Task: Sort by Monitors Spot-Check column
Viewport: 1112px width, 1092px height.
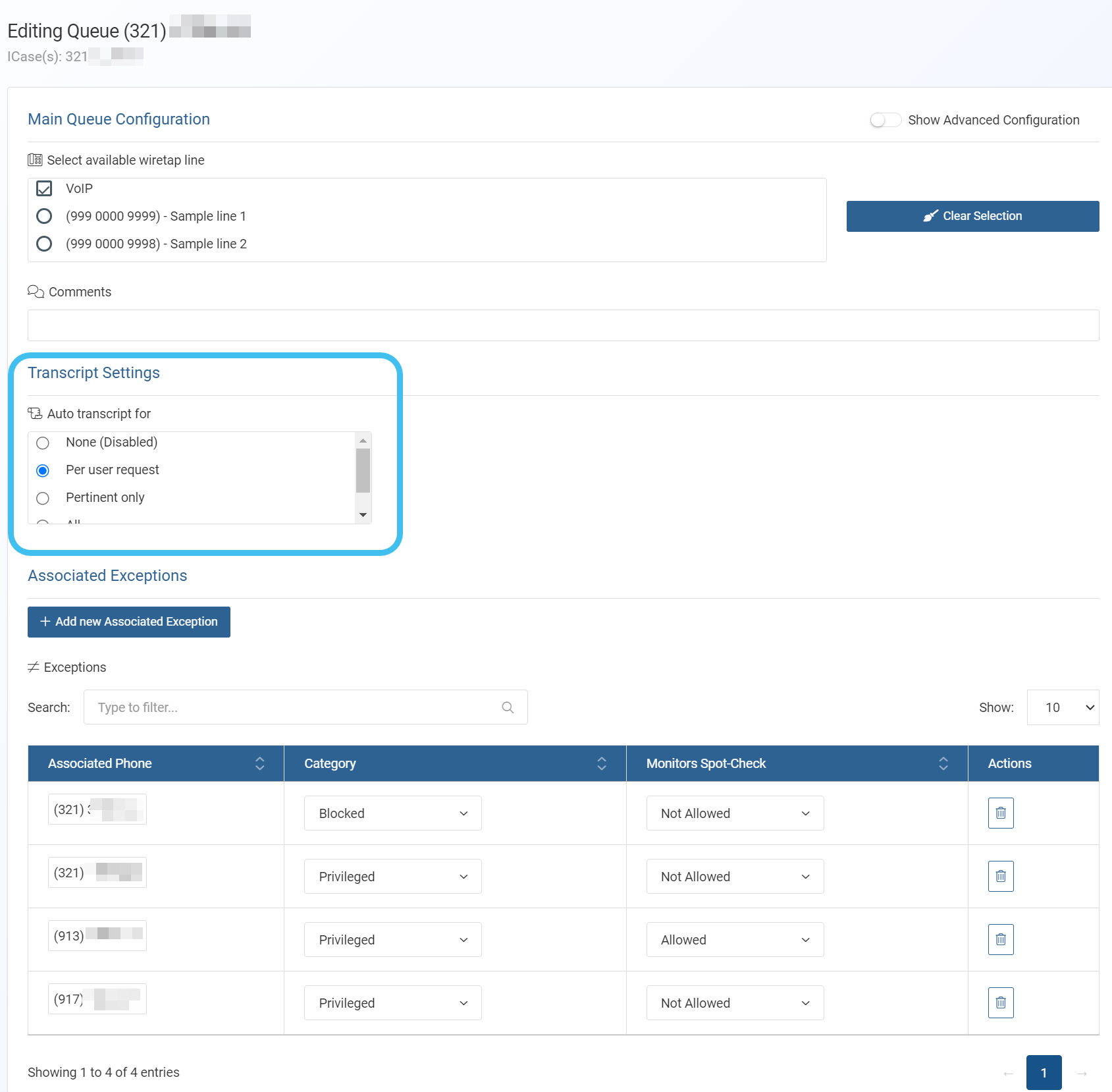Action: pos(943,763)
